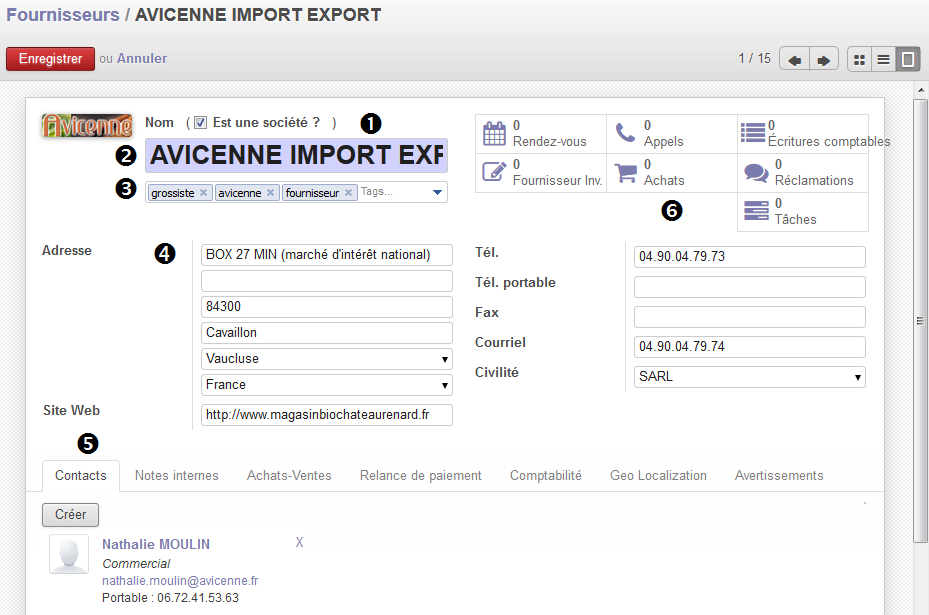The image size is (929, 615).
Task: Click the empty Fax field
Action: (x=749, y=317)
